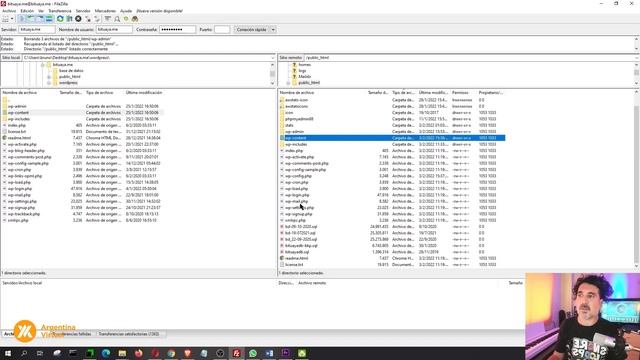Reconnect to last server icon

(x=97, y=19)
